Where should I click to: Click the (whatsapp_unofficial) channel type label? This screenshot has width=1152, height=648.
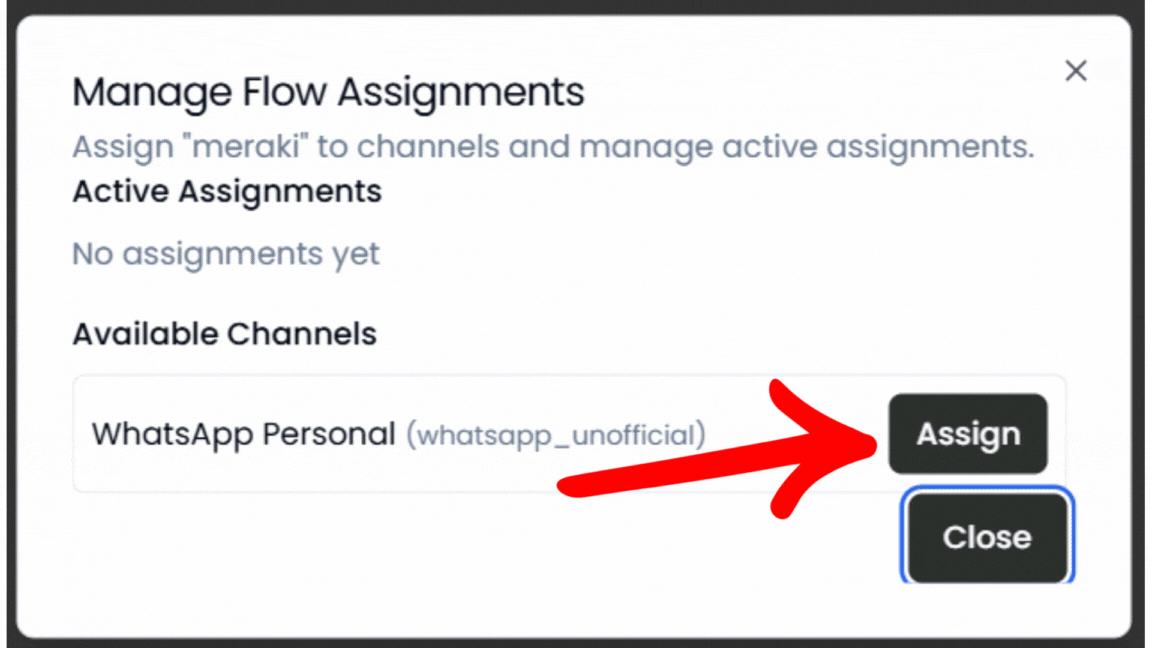coord(555,435)
